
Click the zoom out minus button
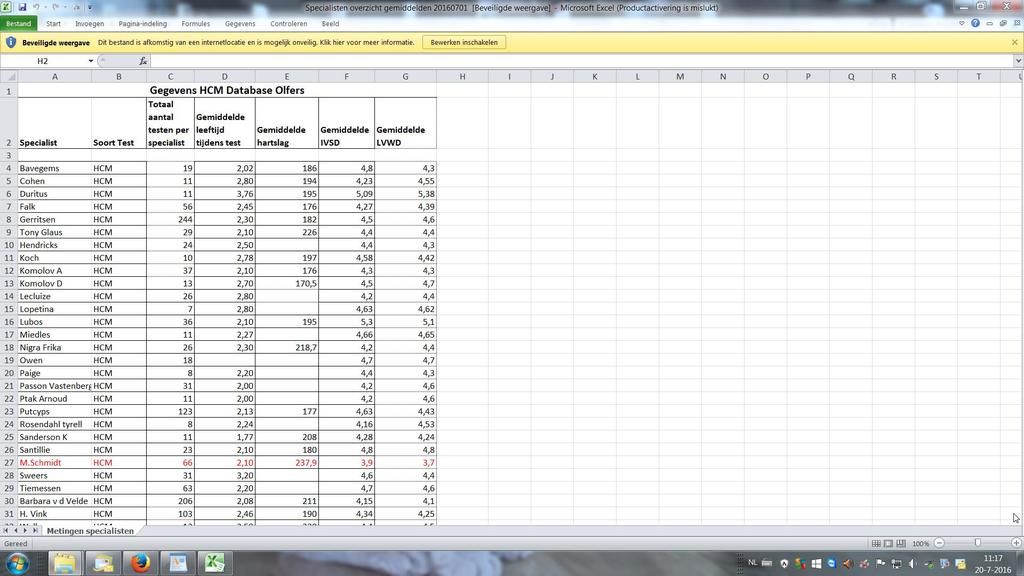[939, 543]
